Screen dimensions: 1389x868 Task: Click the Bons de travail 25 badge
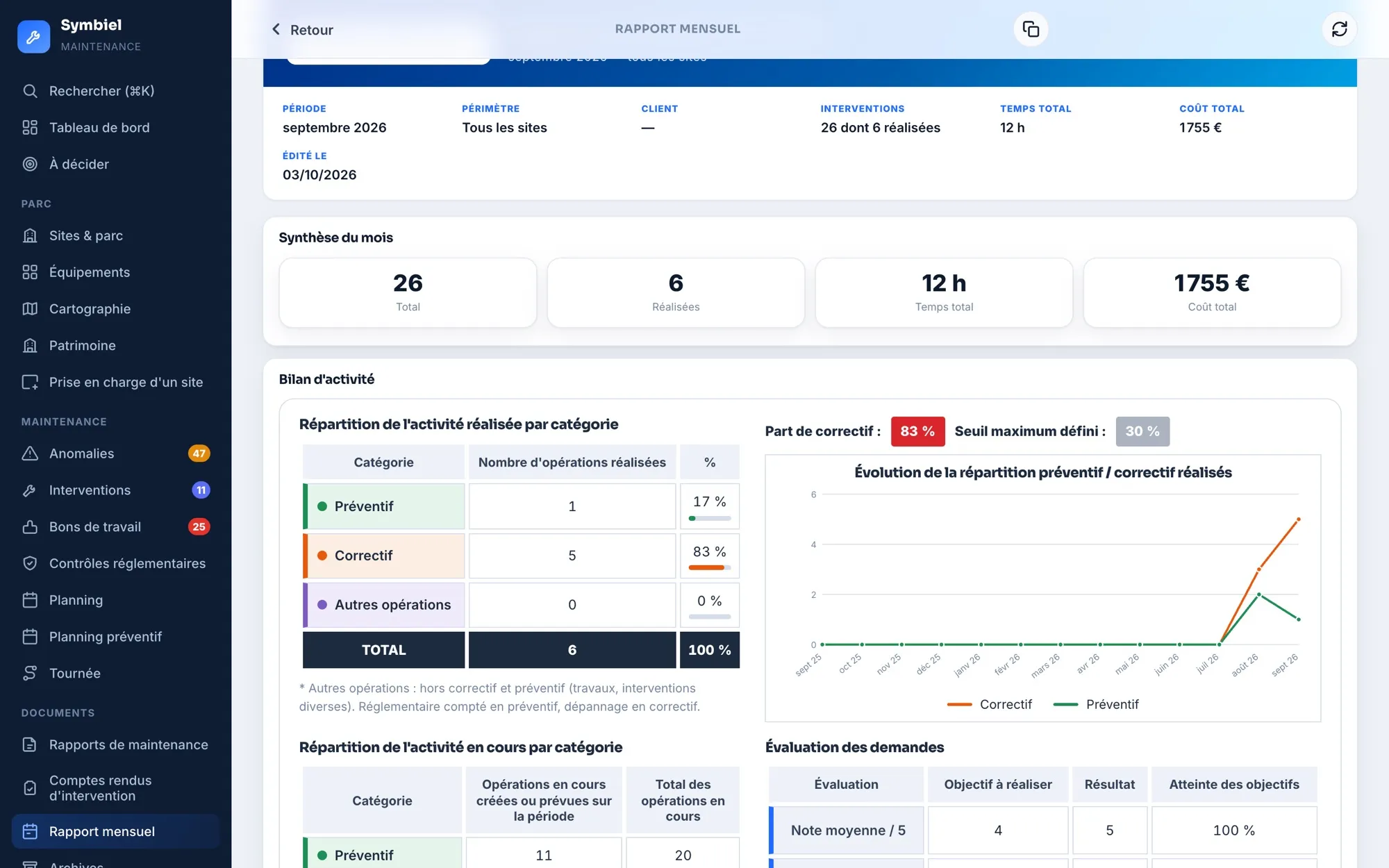point(199,527)
